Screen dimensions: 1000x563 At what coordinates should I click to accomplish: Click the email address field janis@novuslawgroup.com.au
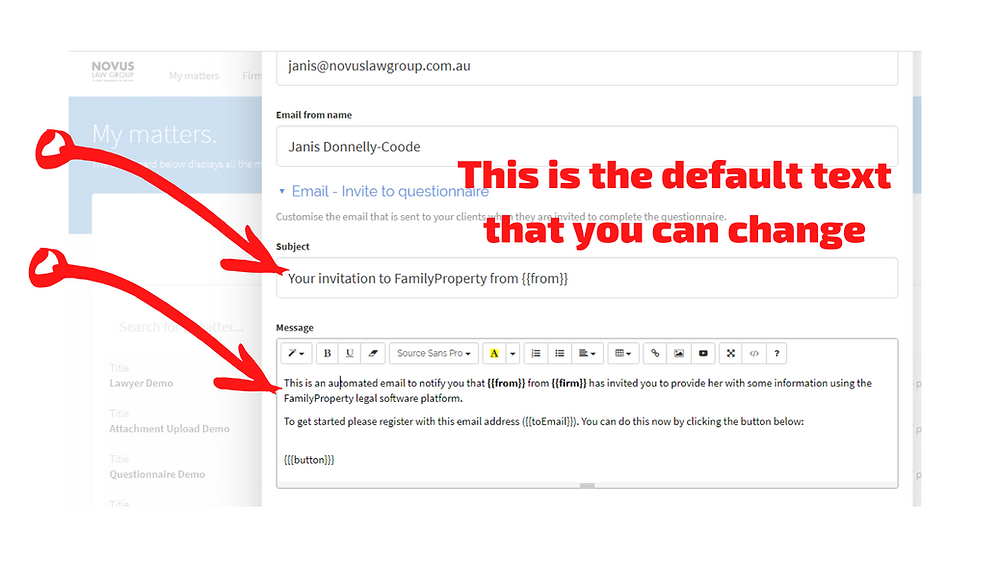click(587, 67)
